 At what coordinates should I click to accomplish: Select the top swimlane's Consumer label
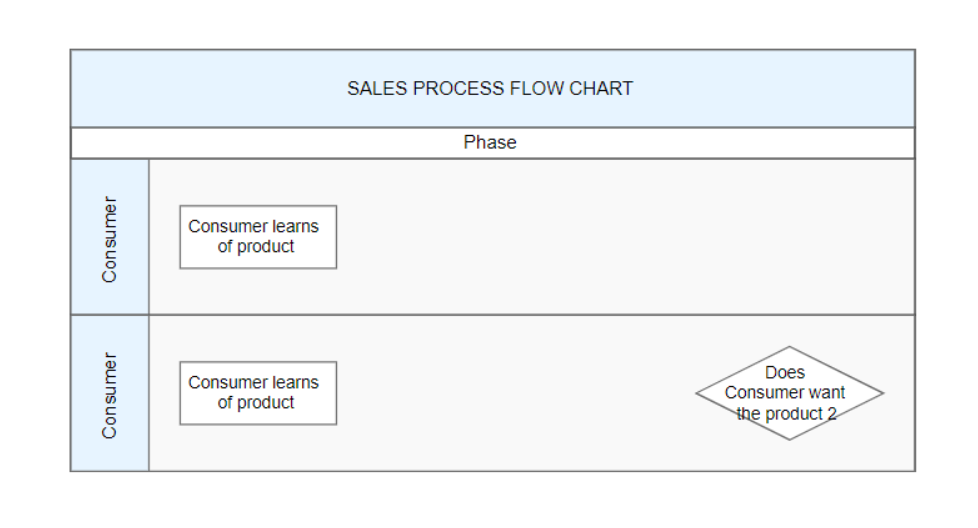coord(109,238)
